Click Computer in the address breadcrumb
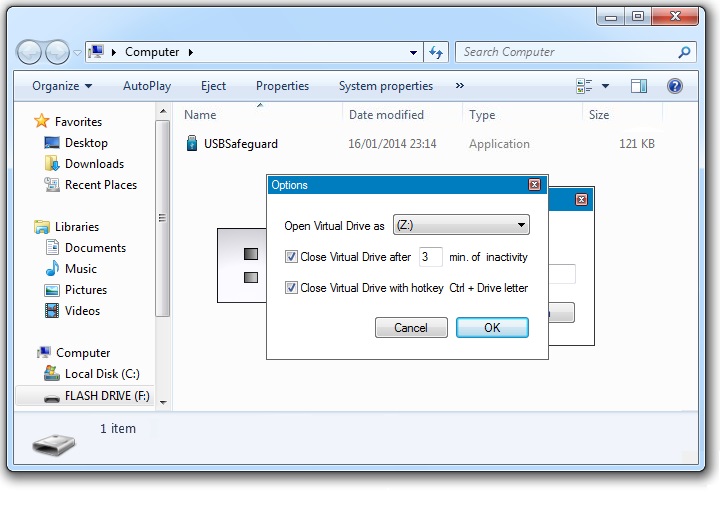This screenshot has height=510, width=720. pos(152,52)
